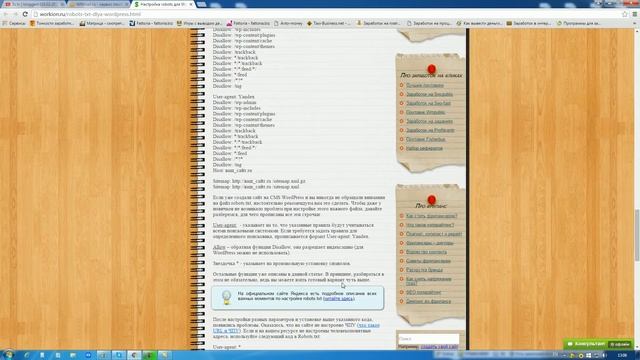
Task: Close the 'Настройка robots' tab
Action: 191,4
